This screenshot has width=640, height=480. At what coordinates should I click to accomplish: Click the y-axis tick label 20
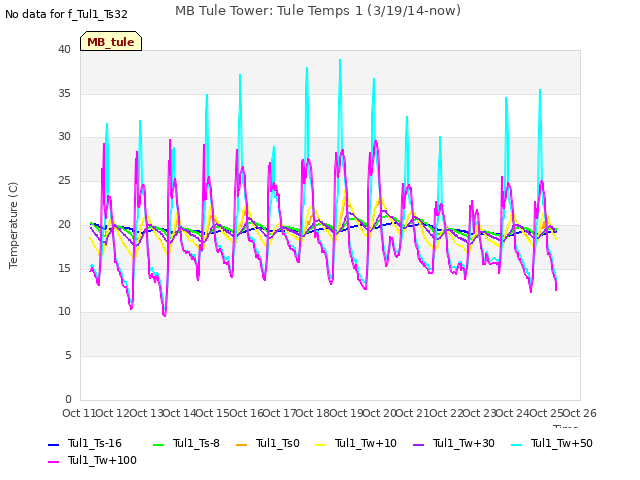pyautogui.click(x=64, y=224)
